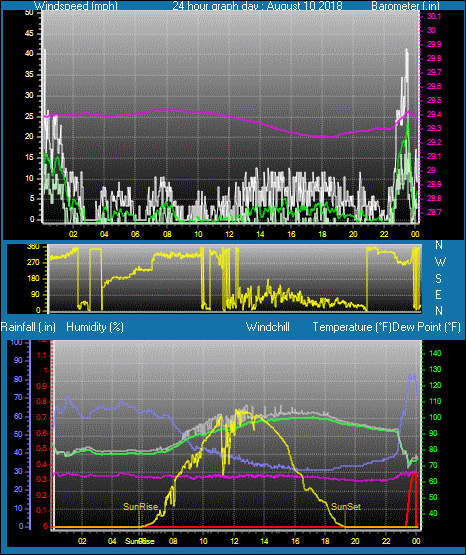Click the "SunSet" marker label

[x=346, y=507]
